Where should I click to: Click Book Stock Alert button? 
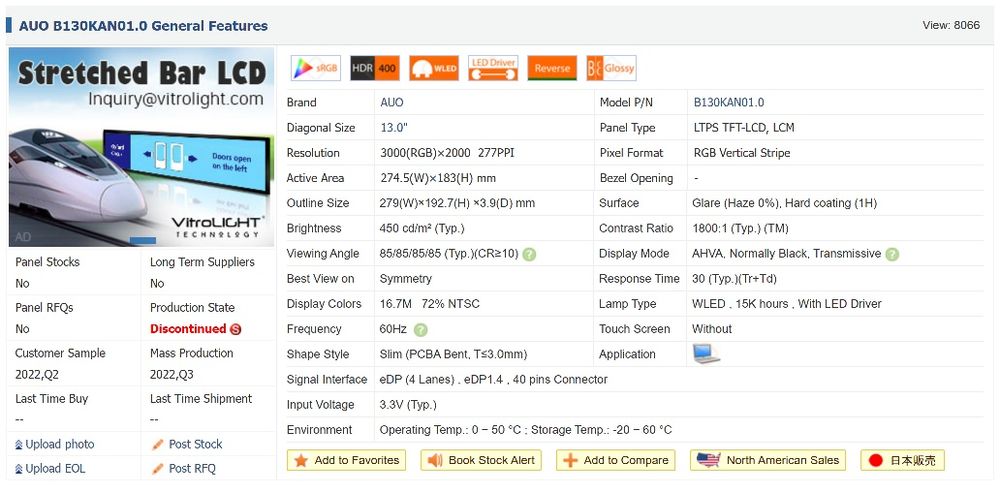[x=481, y=460]
